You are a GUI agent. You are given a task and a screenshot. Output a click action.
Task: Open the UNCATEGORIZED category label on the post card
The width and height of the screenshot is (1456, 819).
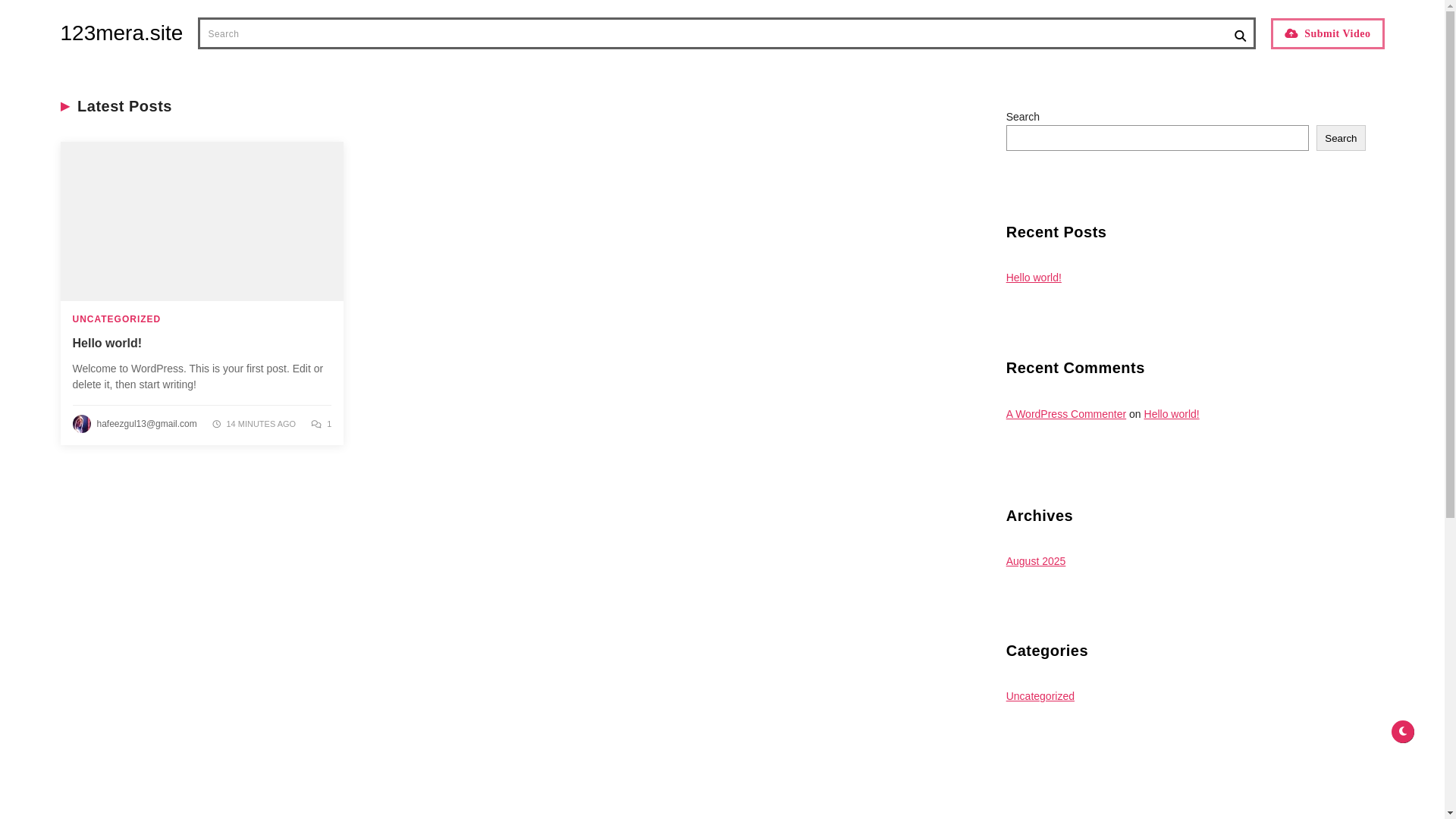pyautogui.click(x=117, y=319)
